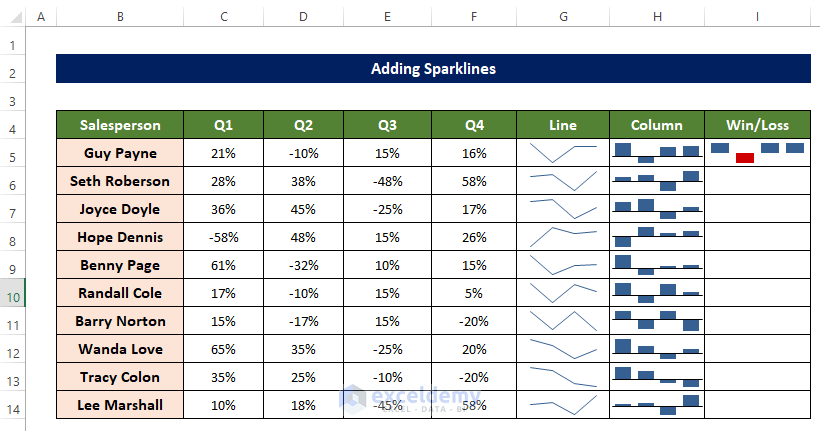Select the column C header

[x=223, y=17]
